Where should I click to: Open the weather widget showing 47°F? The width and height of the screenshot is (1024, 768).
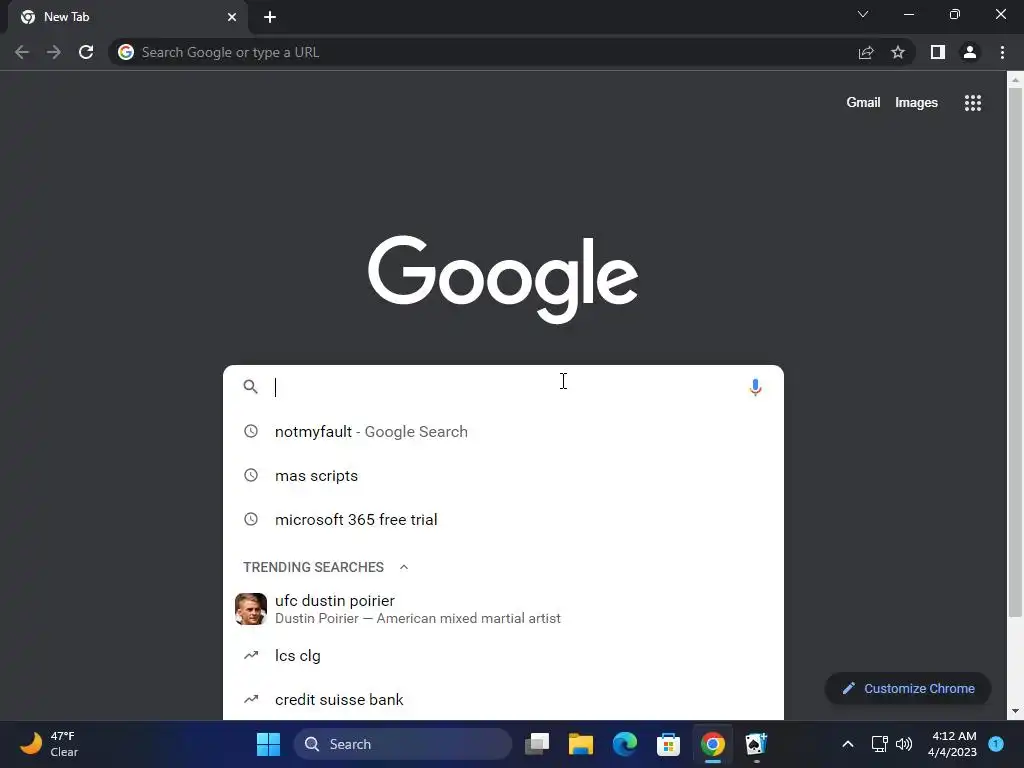[49, 744]
